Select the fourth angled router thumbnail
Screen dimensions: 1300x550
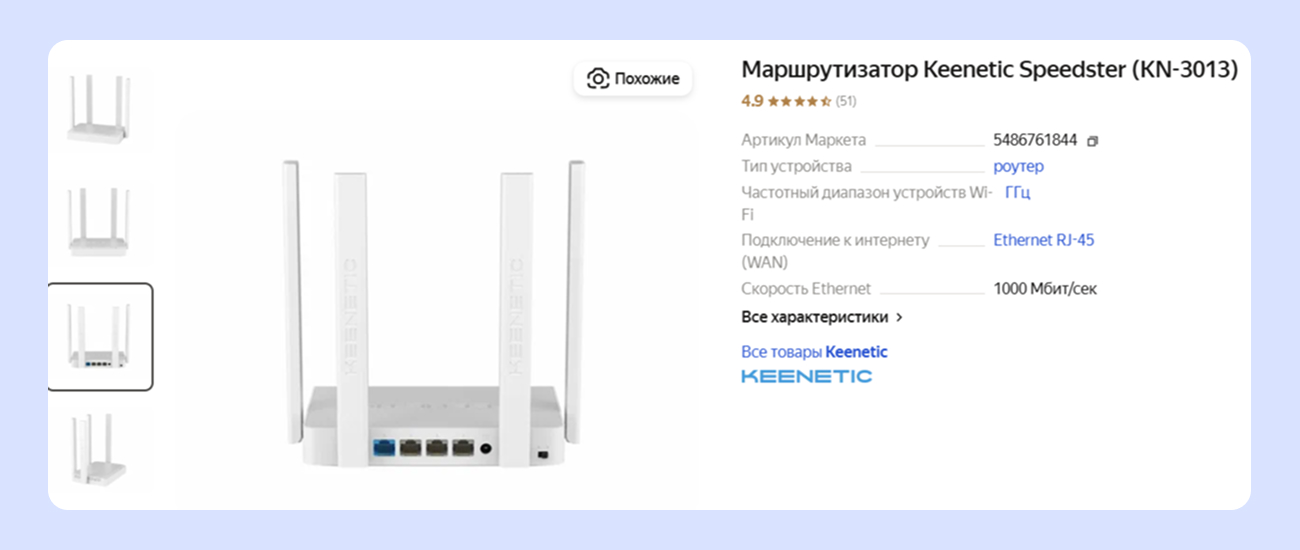[100, 450]
